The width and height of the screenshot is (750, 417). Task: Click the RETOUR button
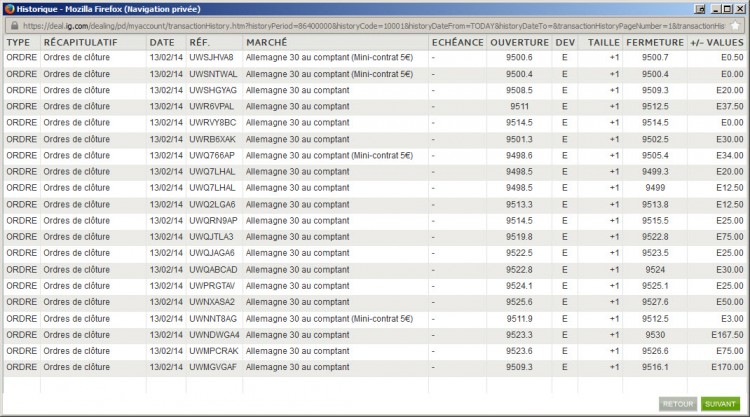tap(678, 404)
